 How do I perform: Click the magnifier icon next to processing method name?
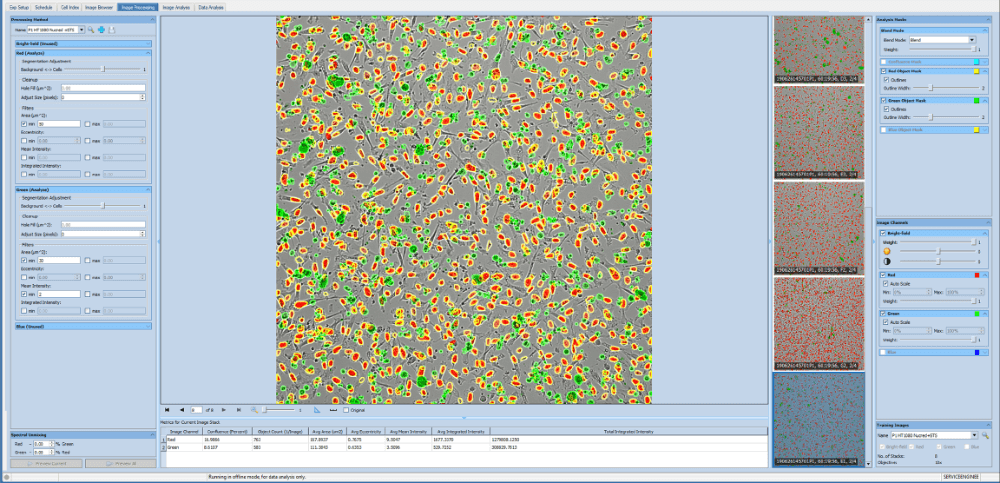[x=90, y=30]
